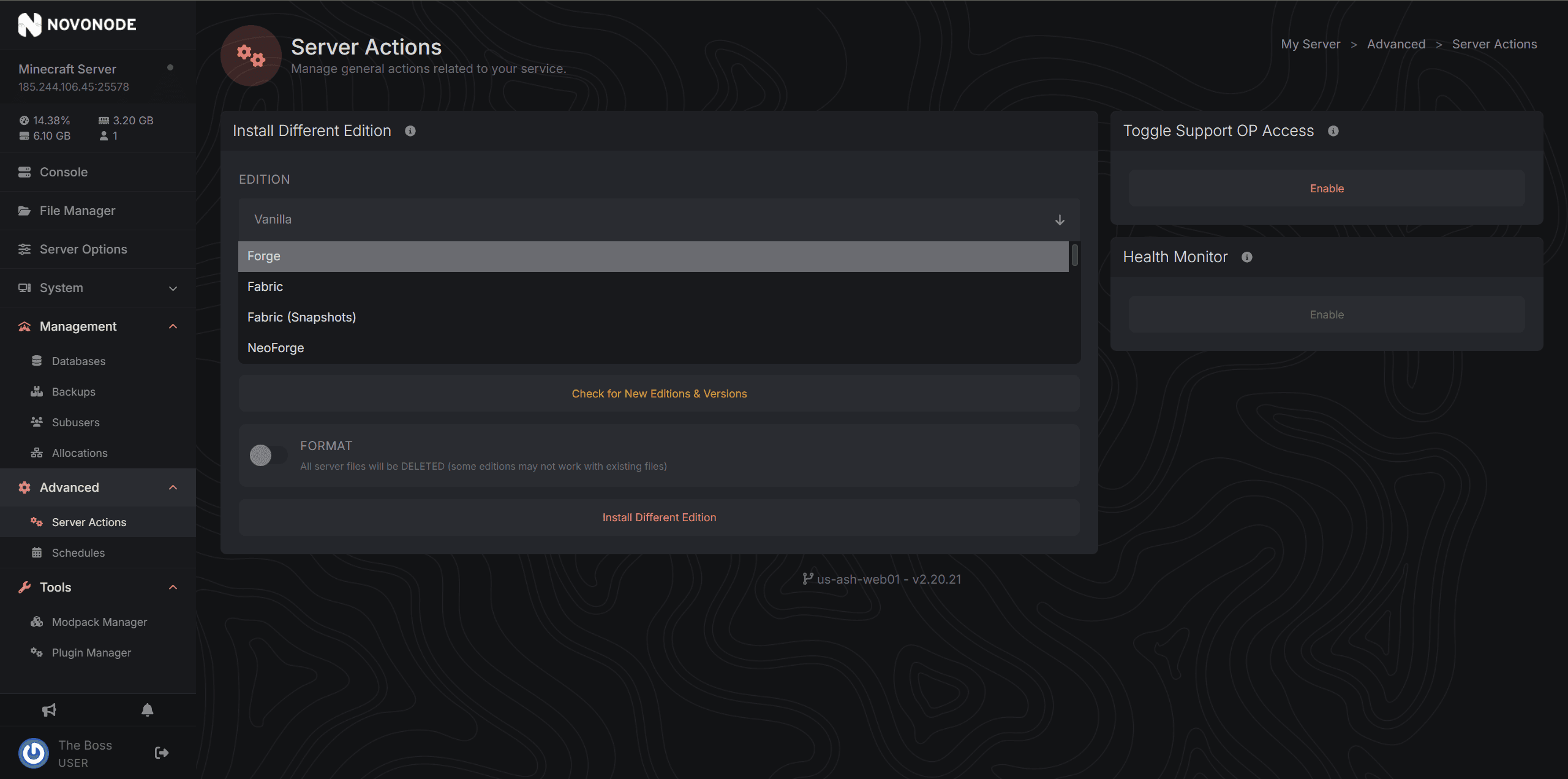Viewport: 1568px width, 779px height.
Task: Enable Toggle Support OP Access
Action: coord(1326,188)
